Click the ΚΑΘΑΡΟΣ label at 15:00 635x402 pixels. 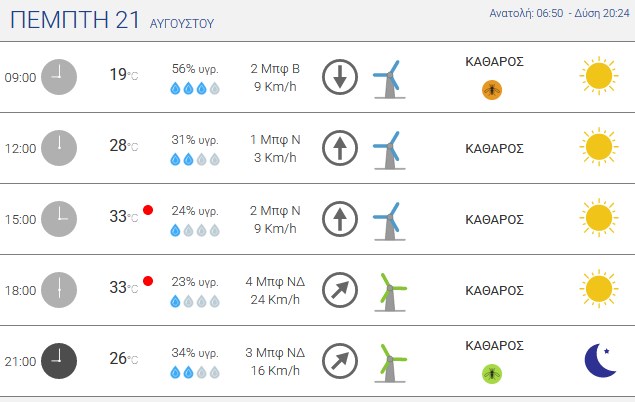tap(494, 219)
